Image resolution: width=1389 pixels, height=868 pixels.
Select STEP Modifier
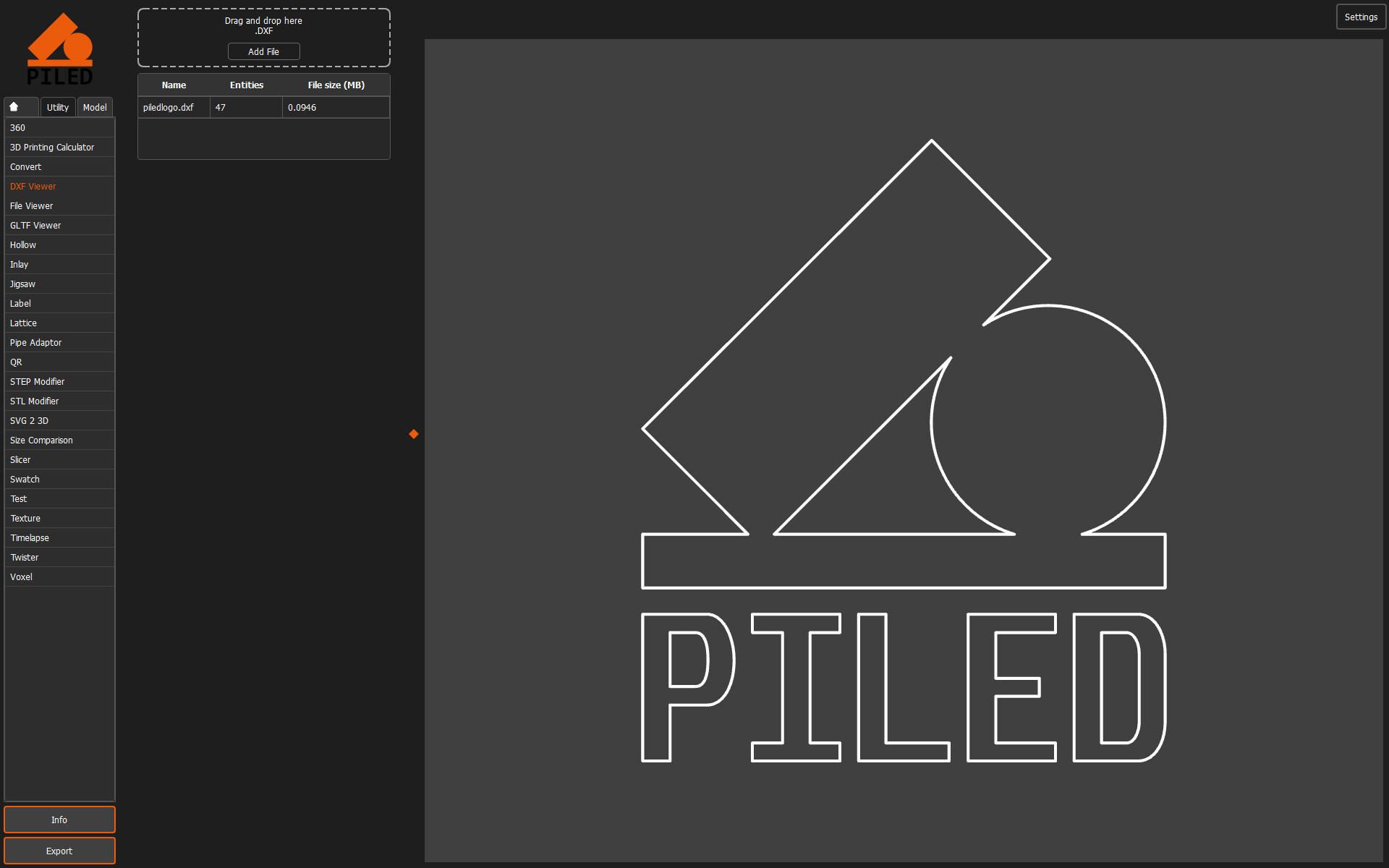click(59, 381)
